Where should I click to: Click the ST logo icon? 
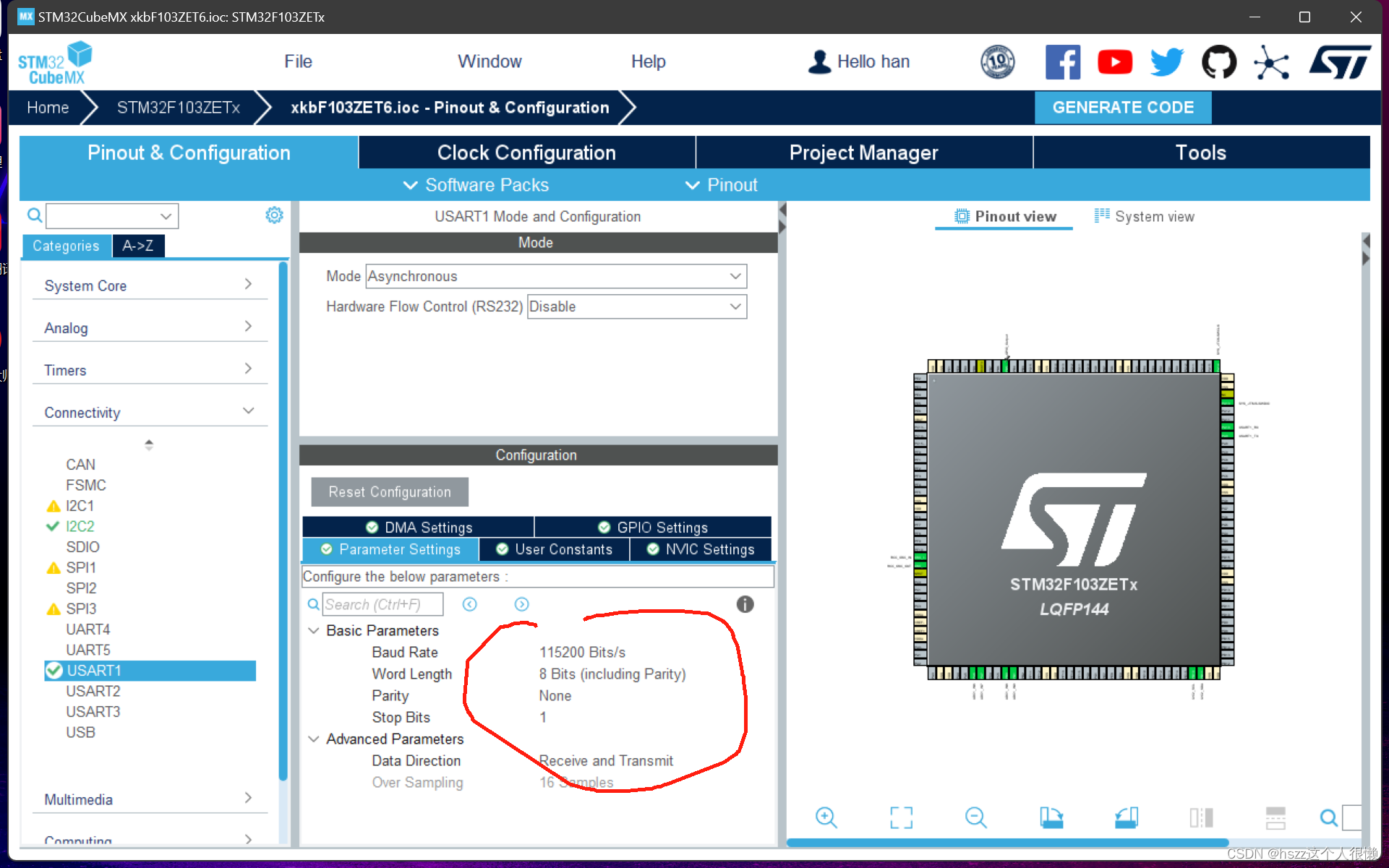coord(1340,62)
